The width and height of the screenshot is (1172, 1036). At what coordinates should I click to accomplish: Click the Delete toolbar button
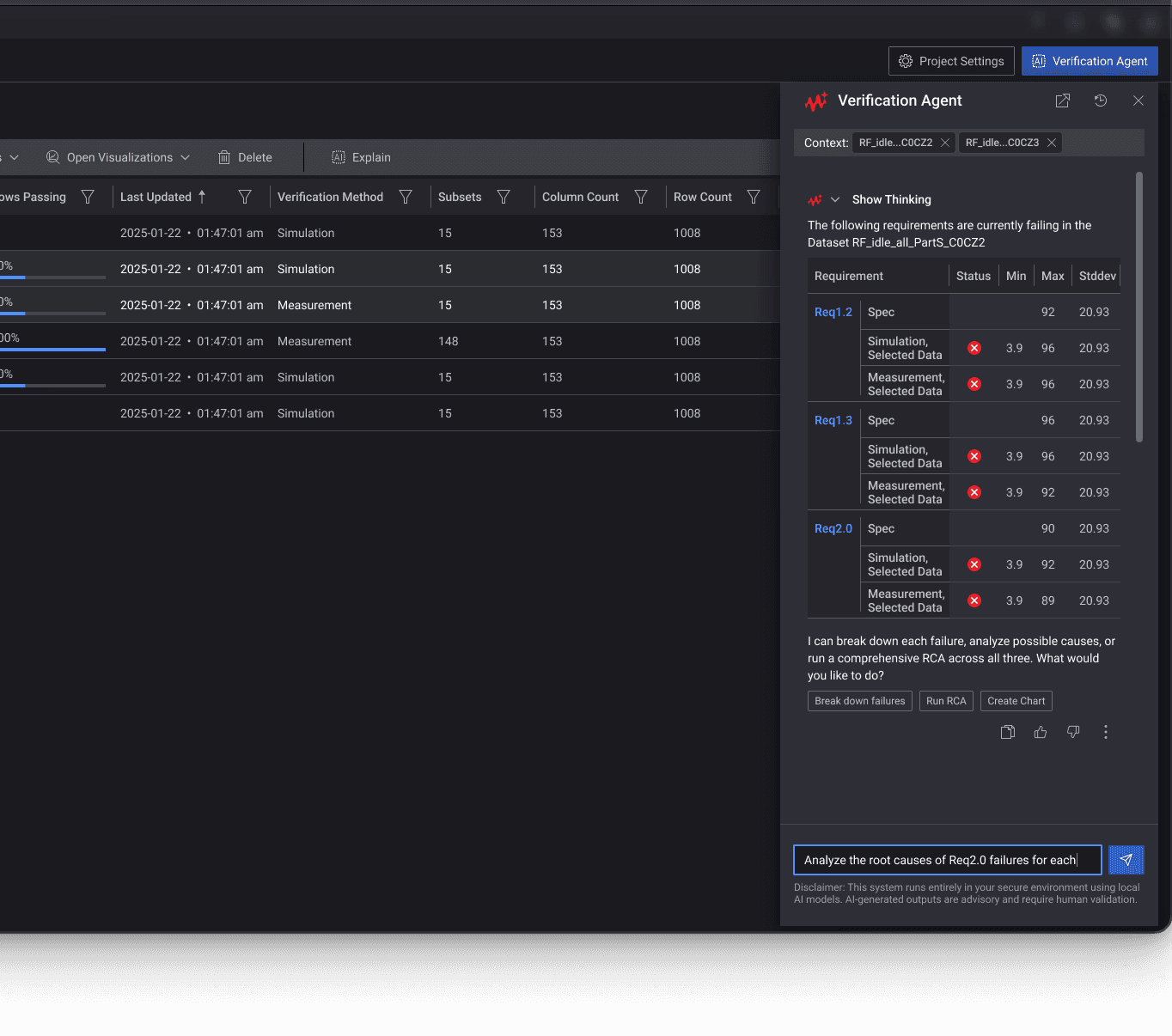245,157
